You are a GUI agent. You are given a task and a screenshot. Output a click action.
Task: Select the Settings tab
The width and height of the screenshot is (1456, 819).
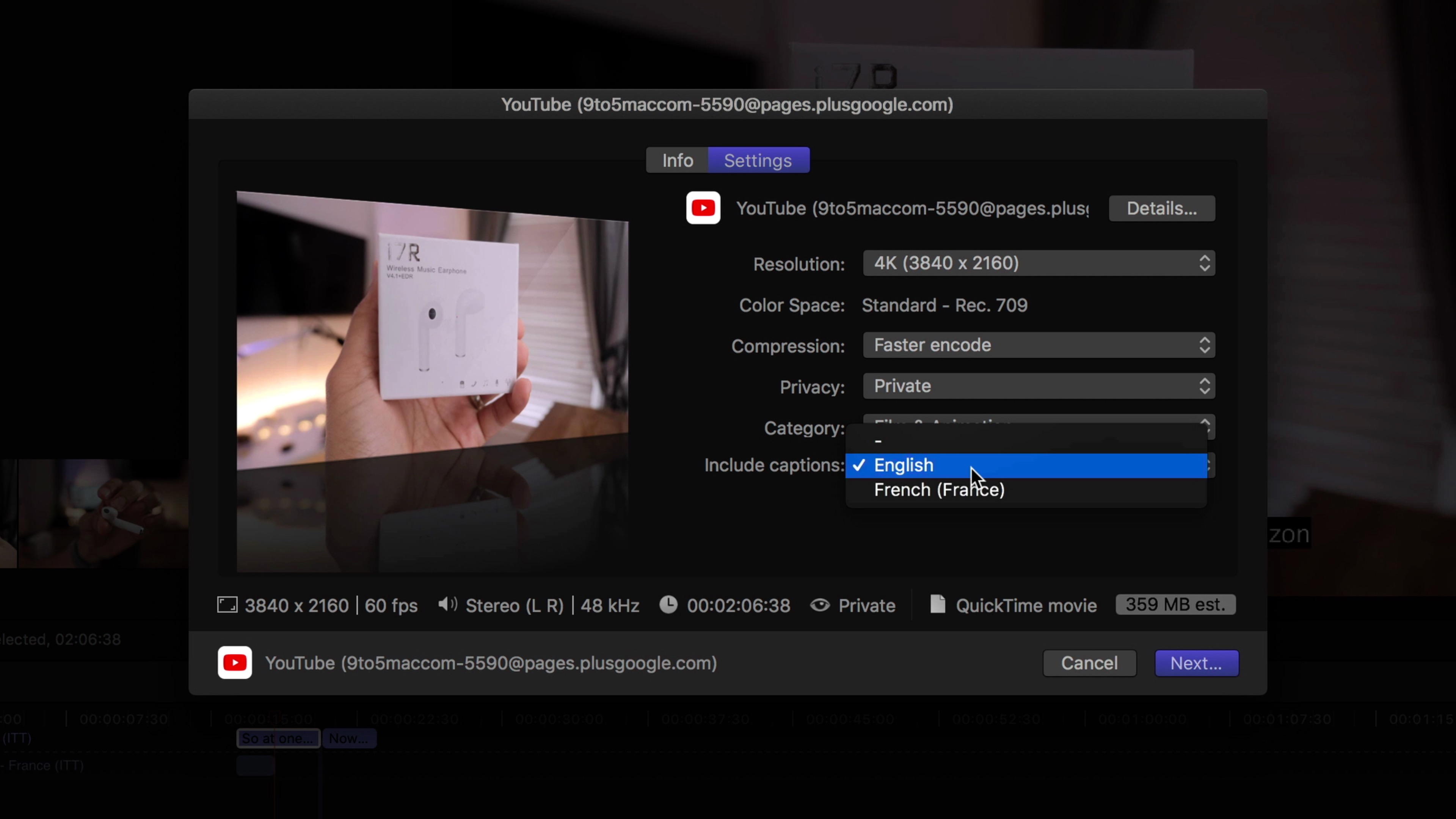[x=758, y=160]
